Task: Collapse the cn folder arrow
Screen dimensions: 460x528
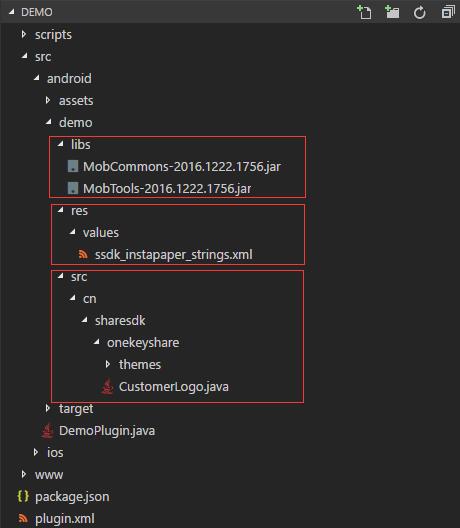Action: click(x=72, y=298)
